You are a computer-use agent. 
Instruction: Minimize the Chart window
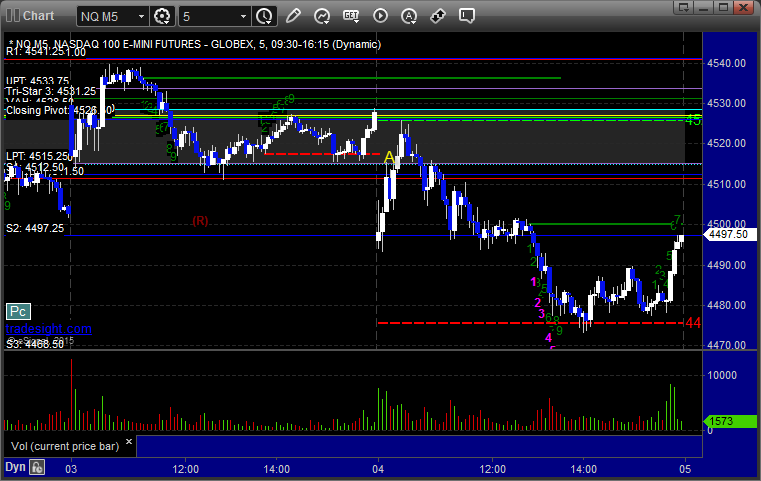coord(703,7)
